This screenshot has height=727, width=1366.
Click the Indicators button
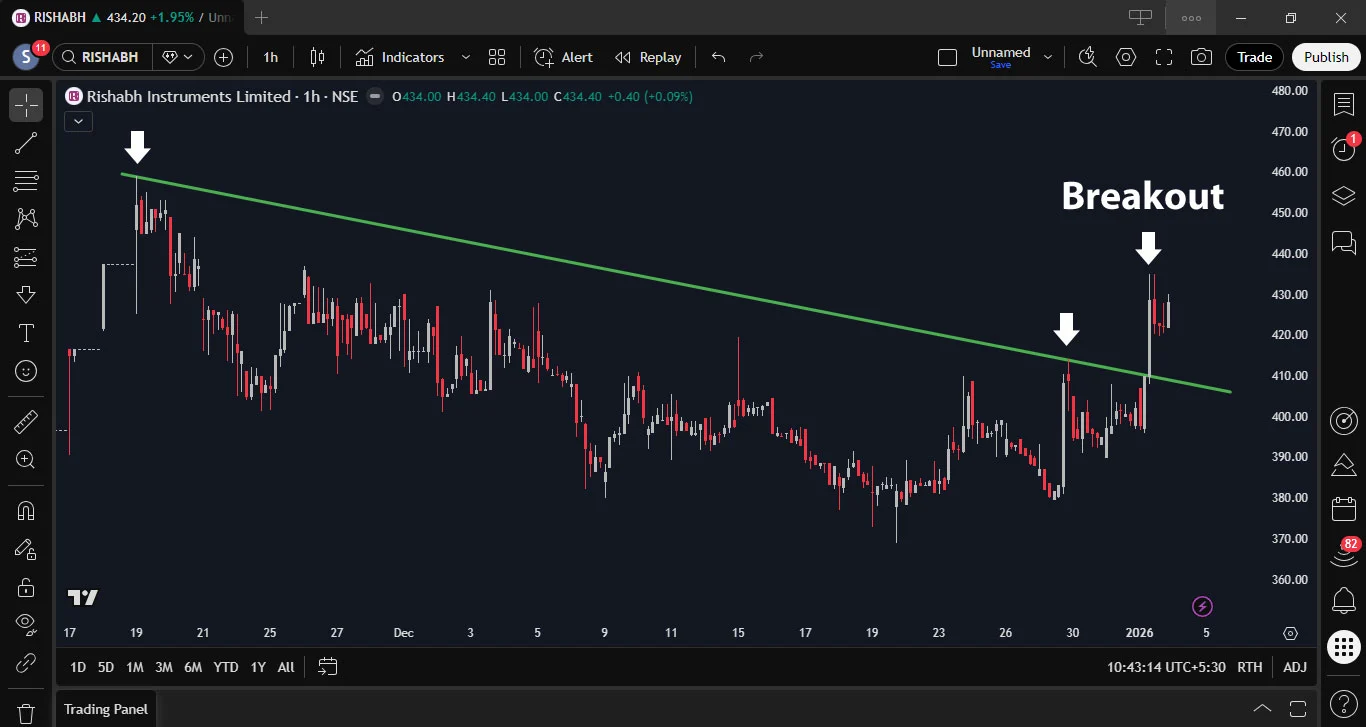[400, 57]
